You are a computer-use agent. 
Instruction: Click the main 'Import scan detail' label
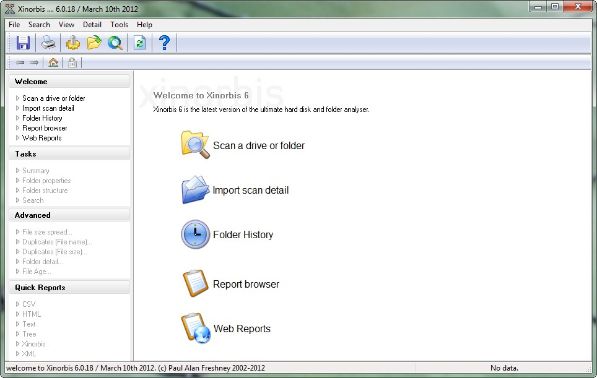pos(251,190)
